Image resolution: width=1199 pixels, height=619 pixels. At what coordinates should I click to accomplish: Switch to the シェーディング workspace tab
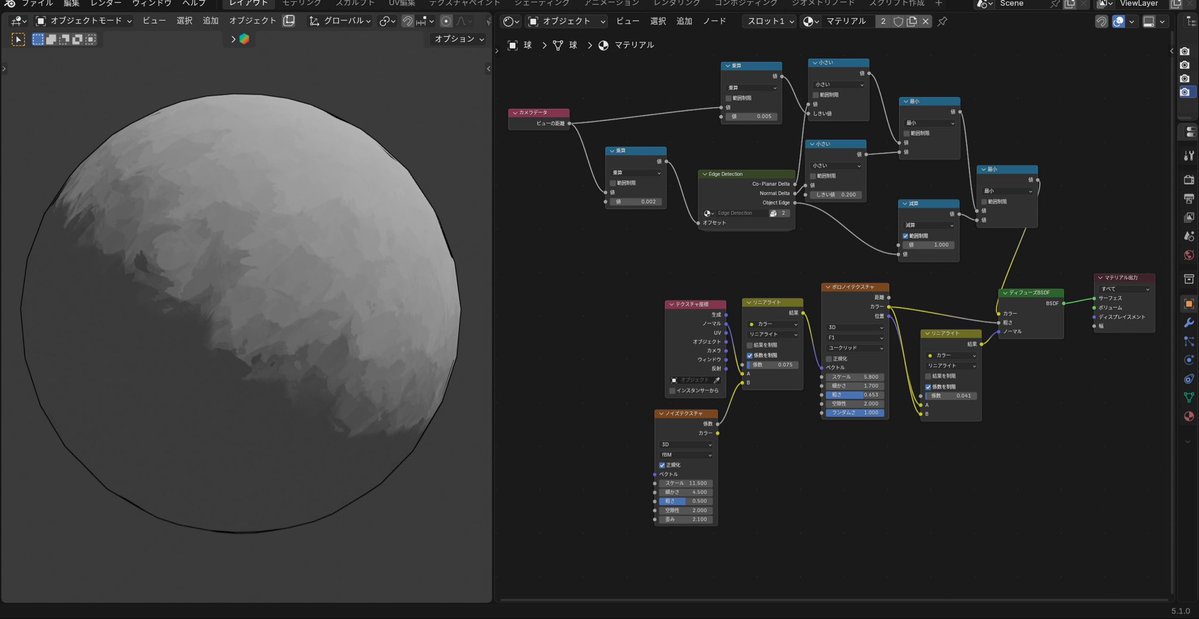[x=544, y=3]
